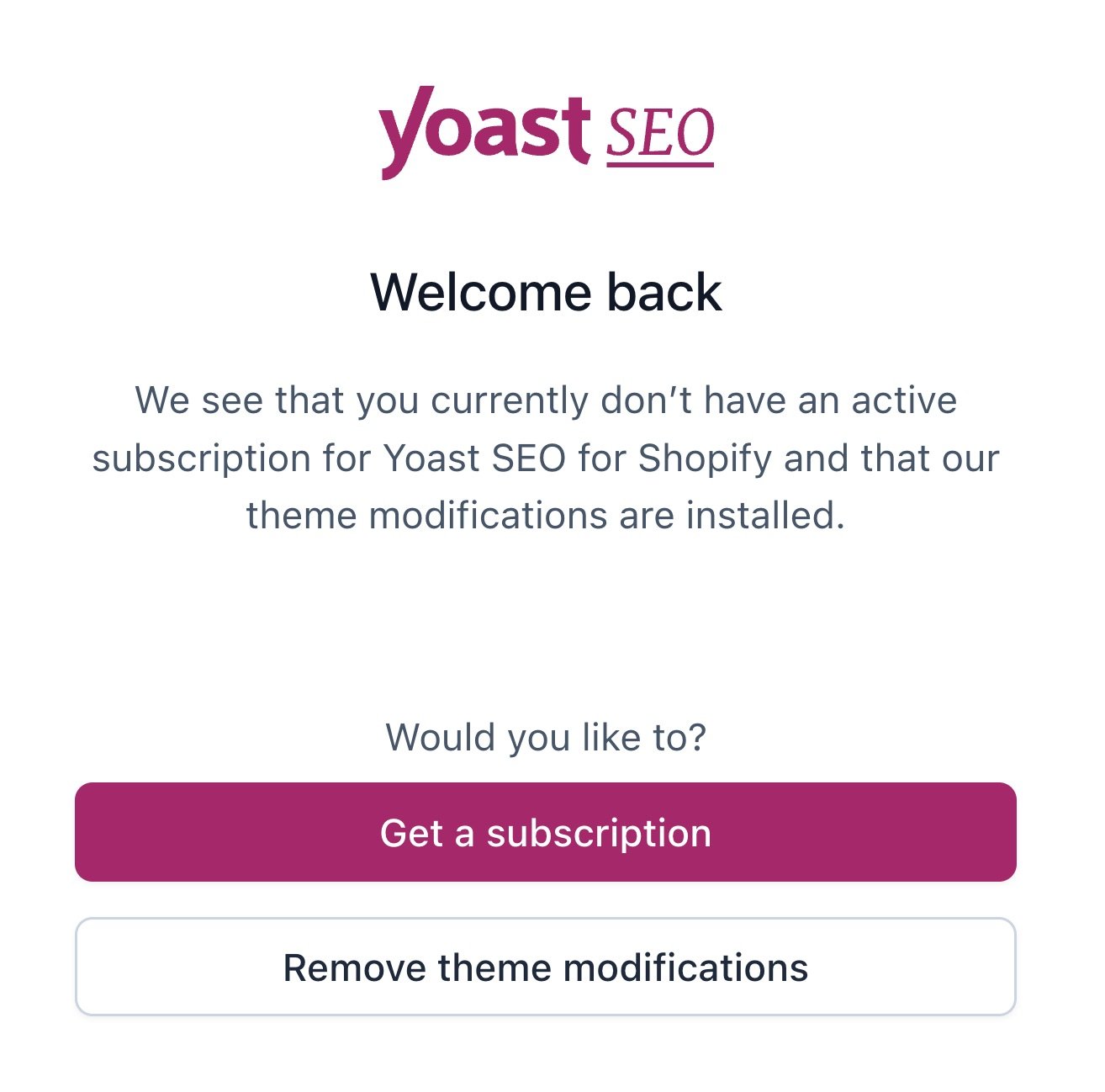Screen dimensions: 1105x1092
Task: Click 'Get a subscription' label text
Action: tap(546, 833)
